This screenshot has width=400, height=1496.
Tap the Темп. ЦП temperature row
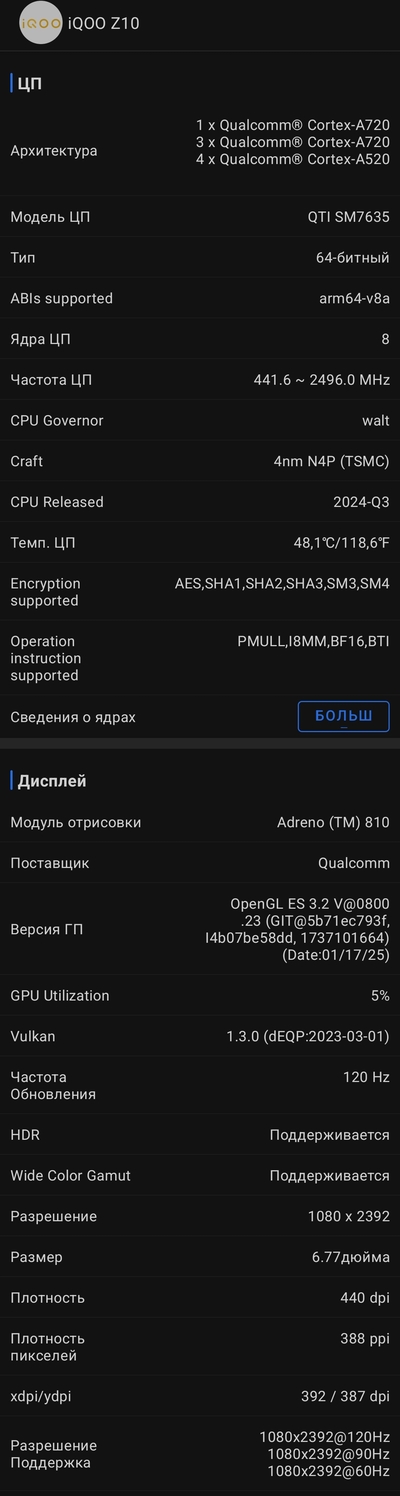coord(200,543)
